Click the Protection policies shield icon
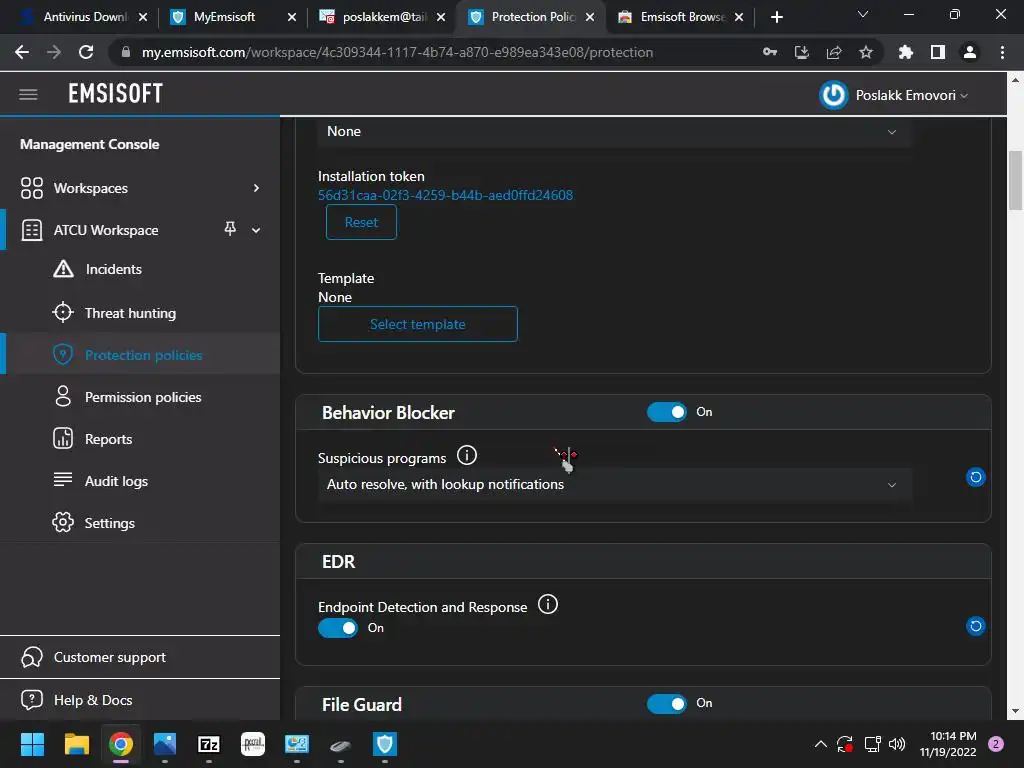 pyautogui.click(x=63, y=355)
